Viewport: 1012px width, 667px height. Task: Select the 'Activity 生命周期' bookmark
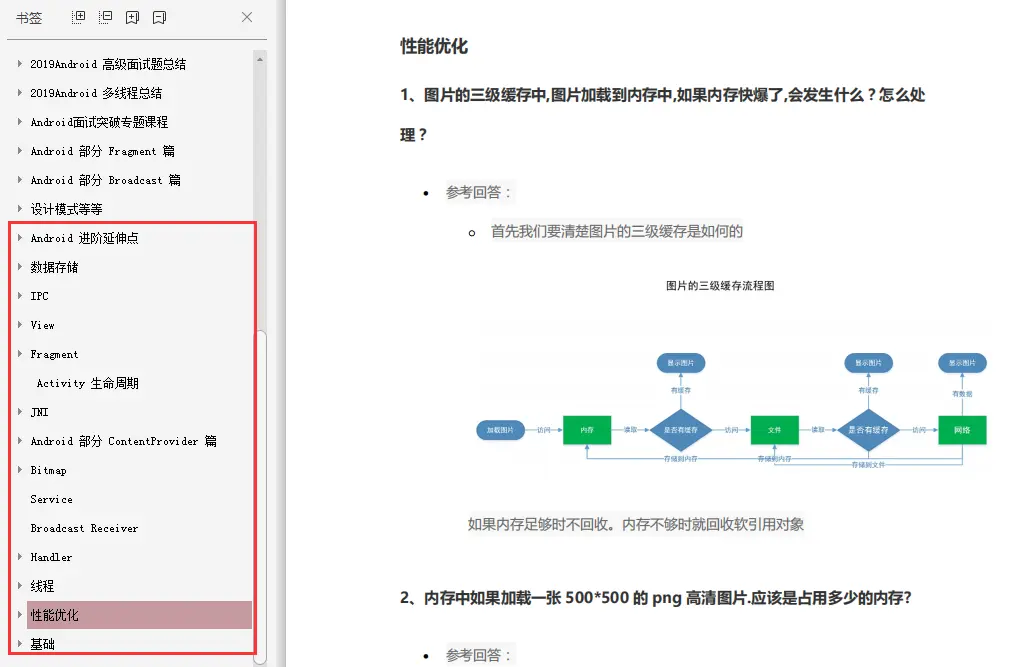pyautogui.click(x=86, y=383)
